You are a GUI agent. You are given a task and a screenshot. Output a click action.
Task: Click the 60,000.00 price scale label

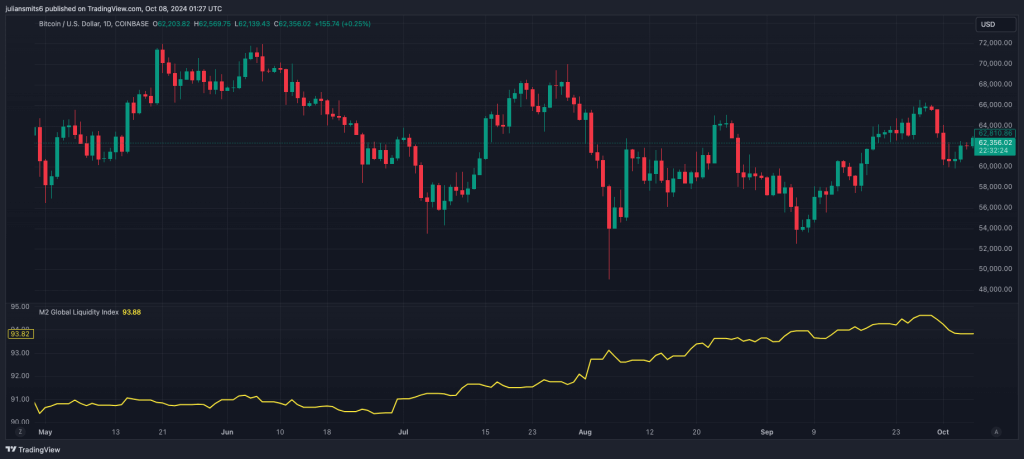(x=995, y=166)
